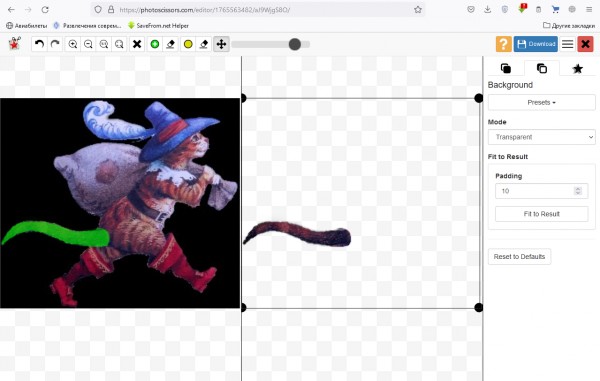The width and height of the screenshot is (600, 381).
Task: Increment the Padding stepper arrow
Action: pyautogui.click(x=578, y=189)
